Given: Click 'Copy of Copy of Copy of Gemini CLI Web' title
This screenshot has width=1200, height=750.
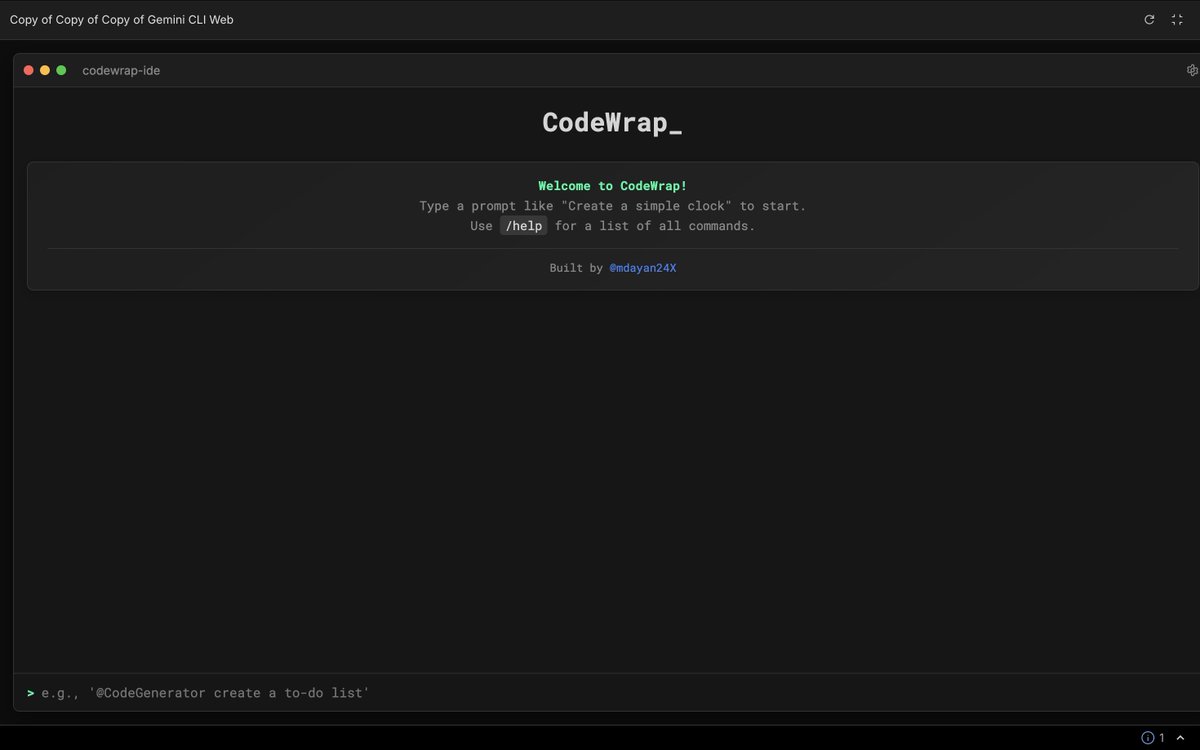Looking at the screenshot, I should pos(122,19).
